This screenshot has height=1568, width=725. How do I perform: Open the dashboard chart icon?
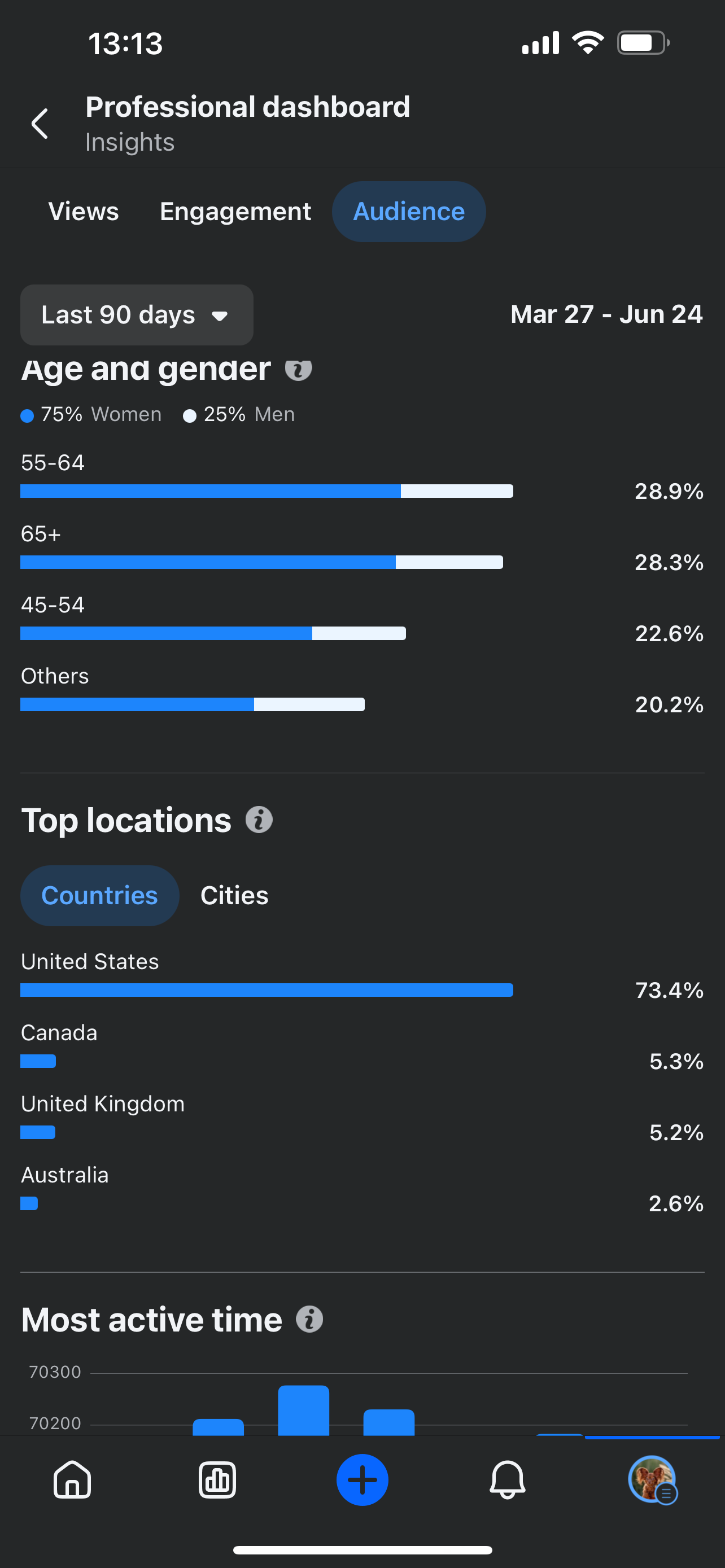pos(217,1479)
